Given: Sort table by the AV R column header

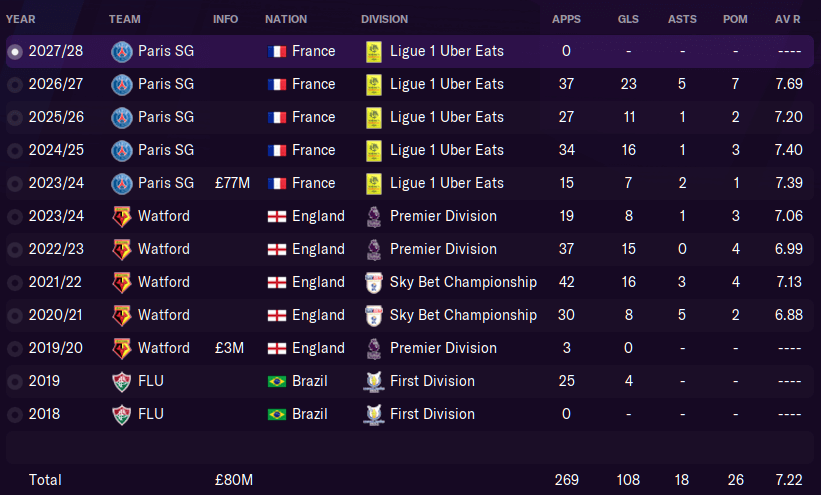Looking at the screenshot, I should 787,19.
